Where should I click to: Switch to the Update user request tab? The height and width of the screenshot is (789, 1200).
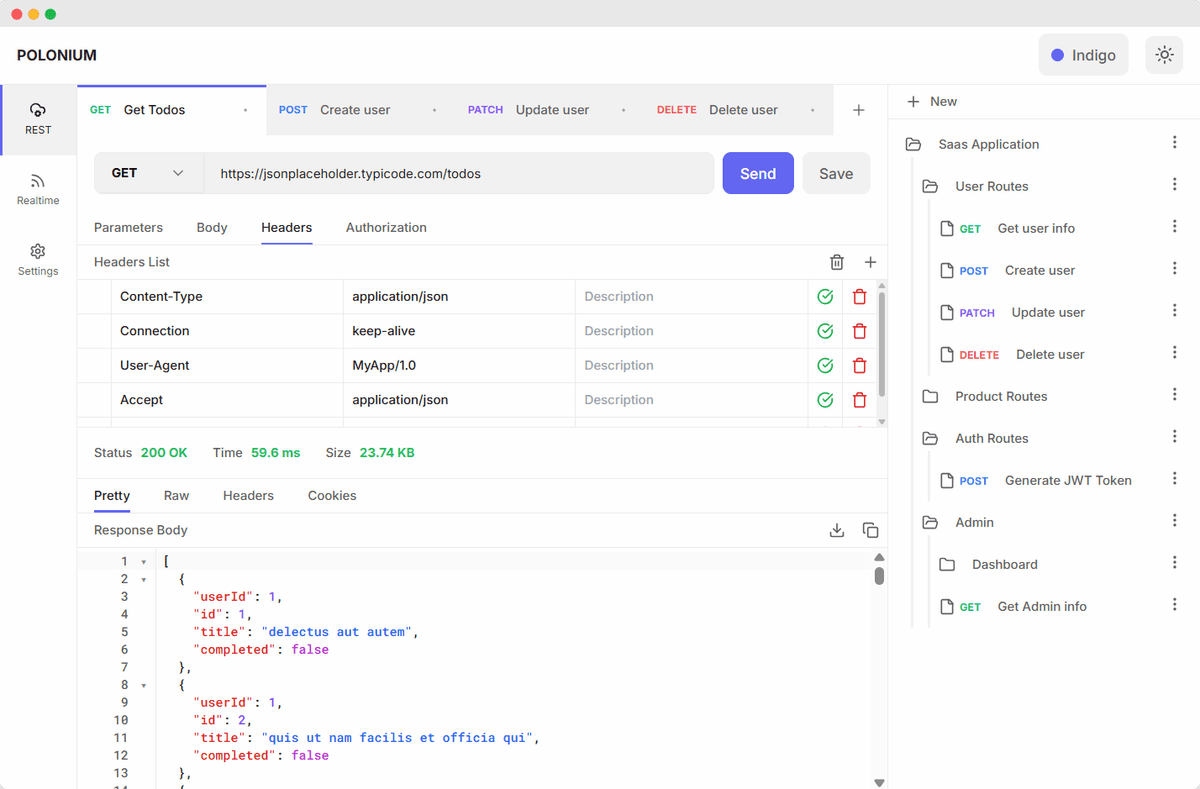point(549,110)
